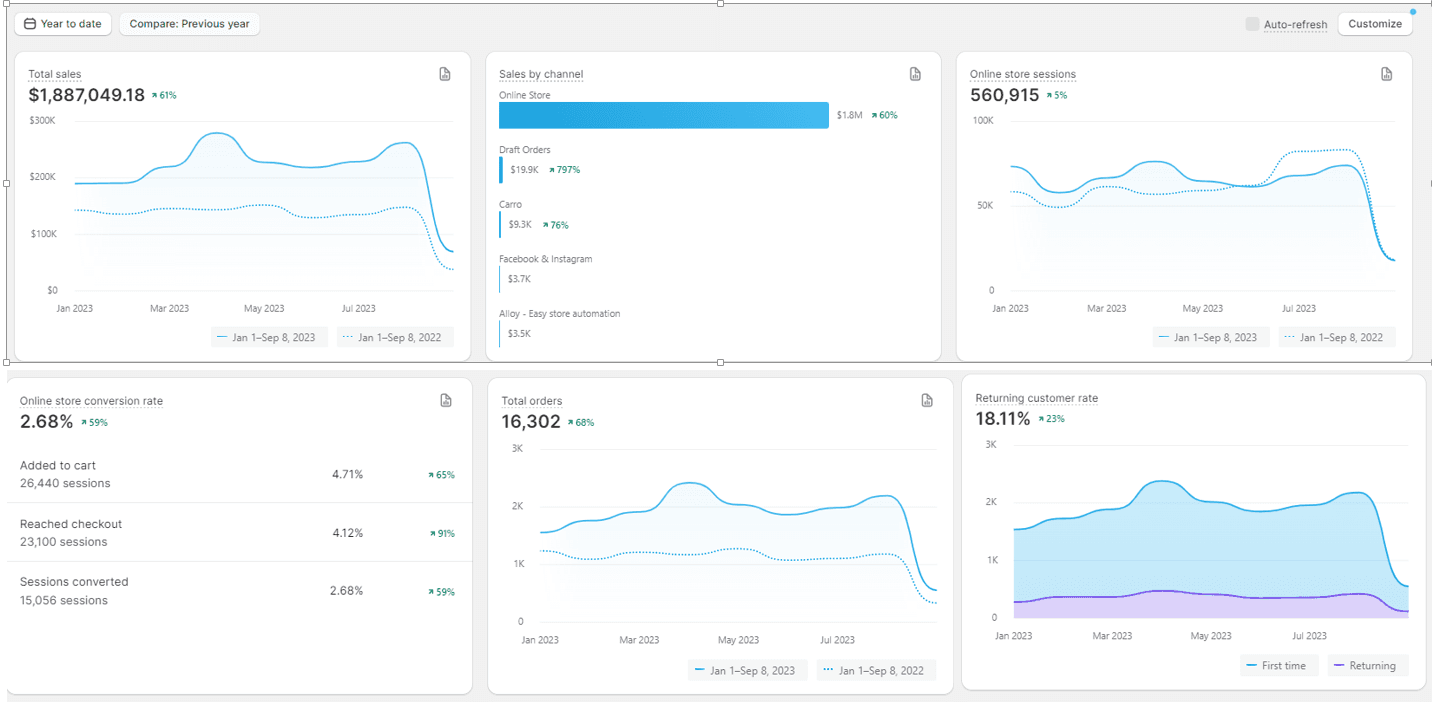Click the $9.3K Carro amount
Image resolution: width=1432 pixels, height=702 pixels.
(520, 225)
